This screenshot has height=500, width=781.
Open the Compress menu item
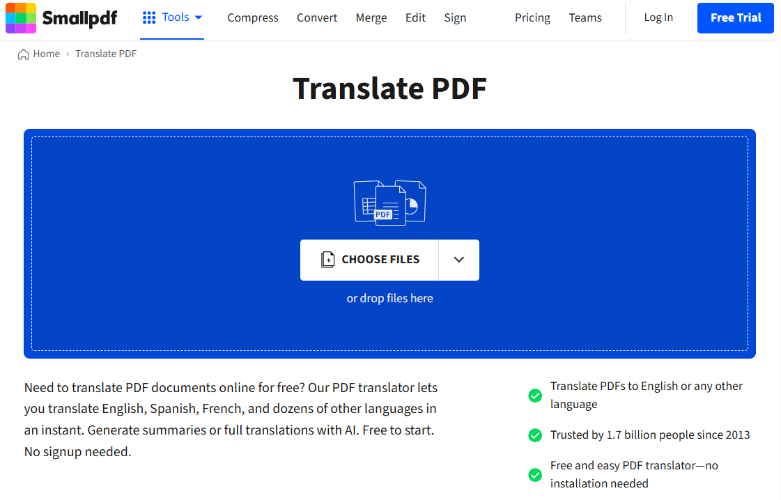253,18
